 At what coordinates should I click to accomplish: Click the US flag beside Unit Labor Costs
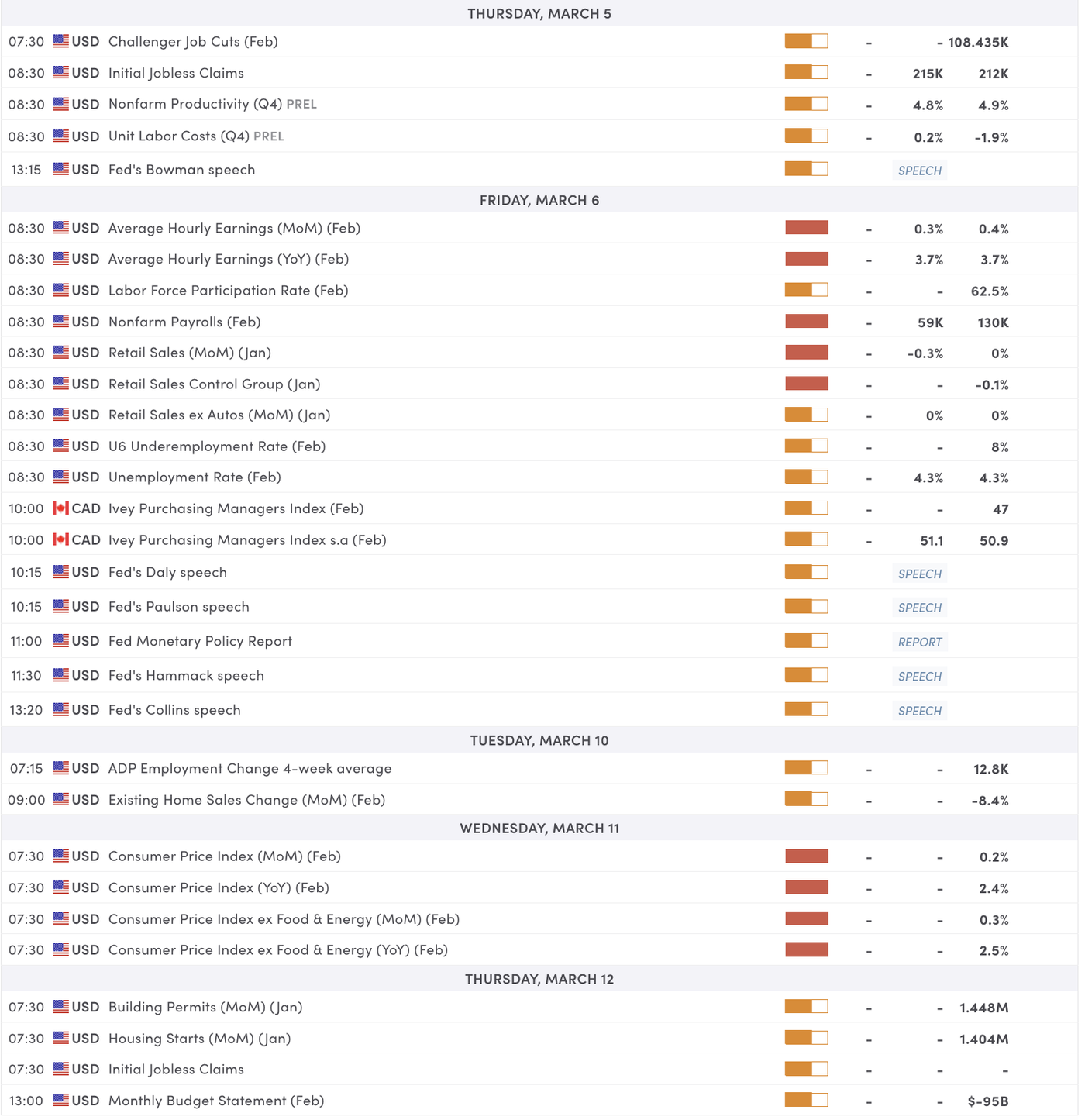(x=60, y=136)
